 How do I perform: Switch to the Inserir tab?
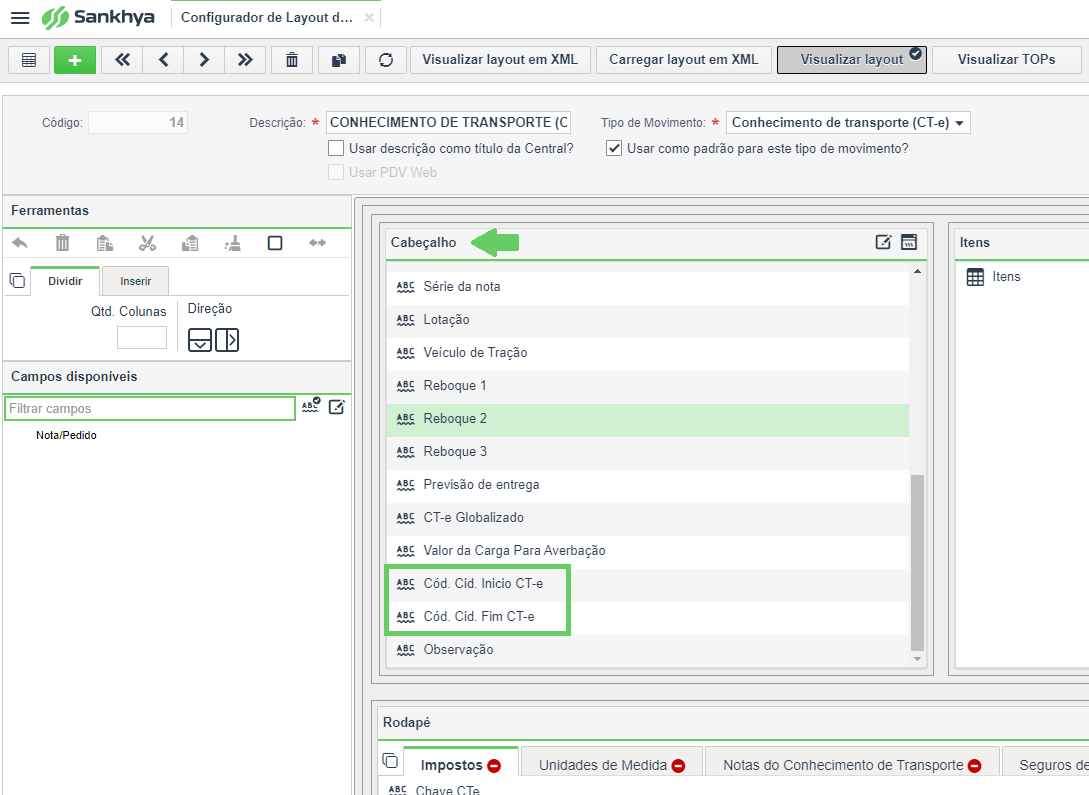(x=135, y=281)
